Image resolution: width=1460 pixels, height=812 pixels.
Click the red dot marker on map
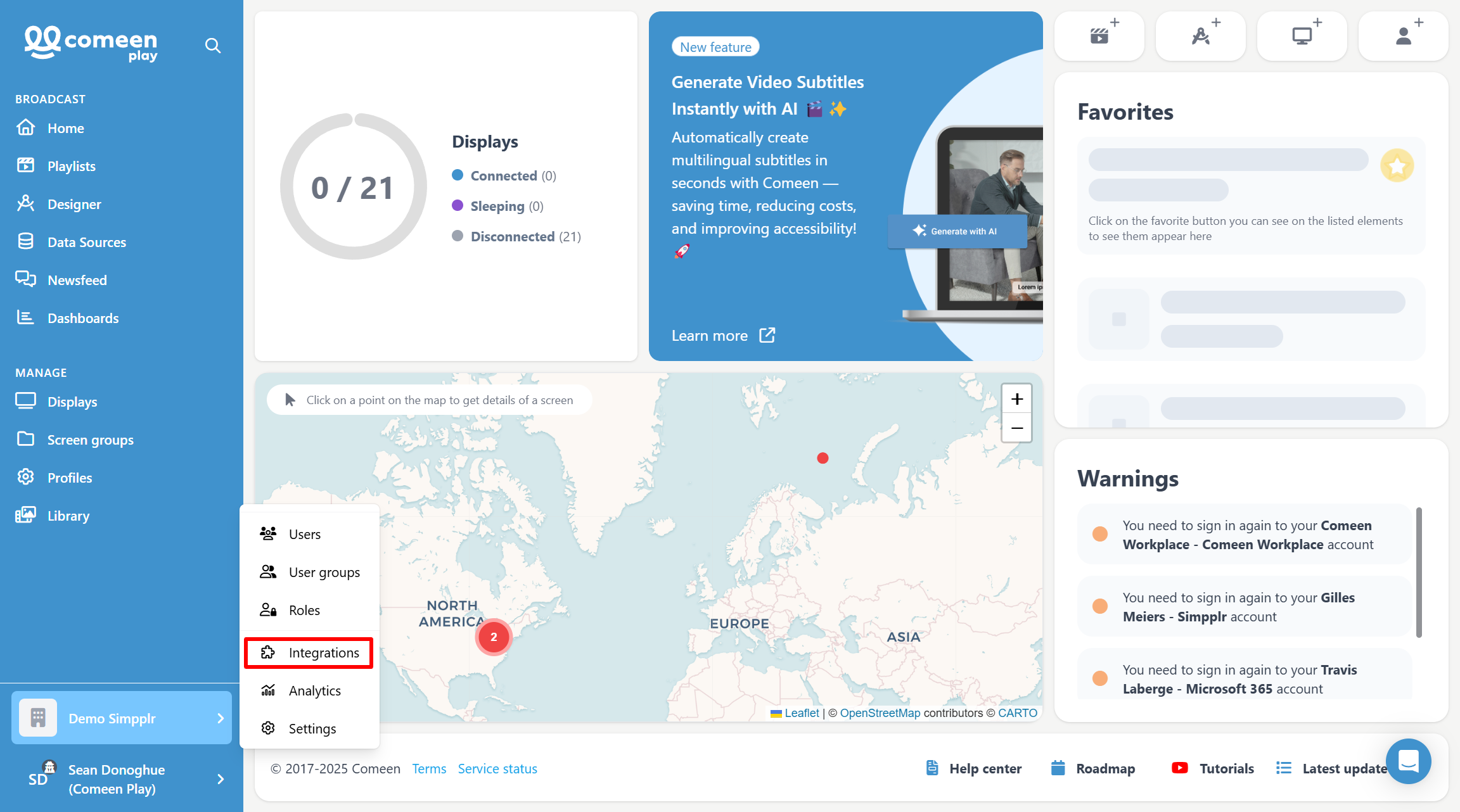(x=823, y=458)
